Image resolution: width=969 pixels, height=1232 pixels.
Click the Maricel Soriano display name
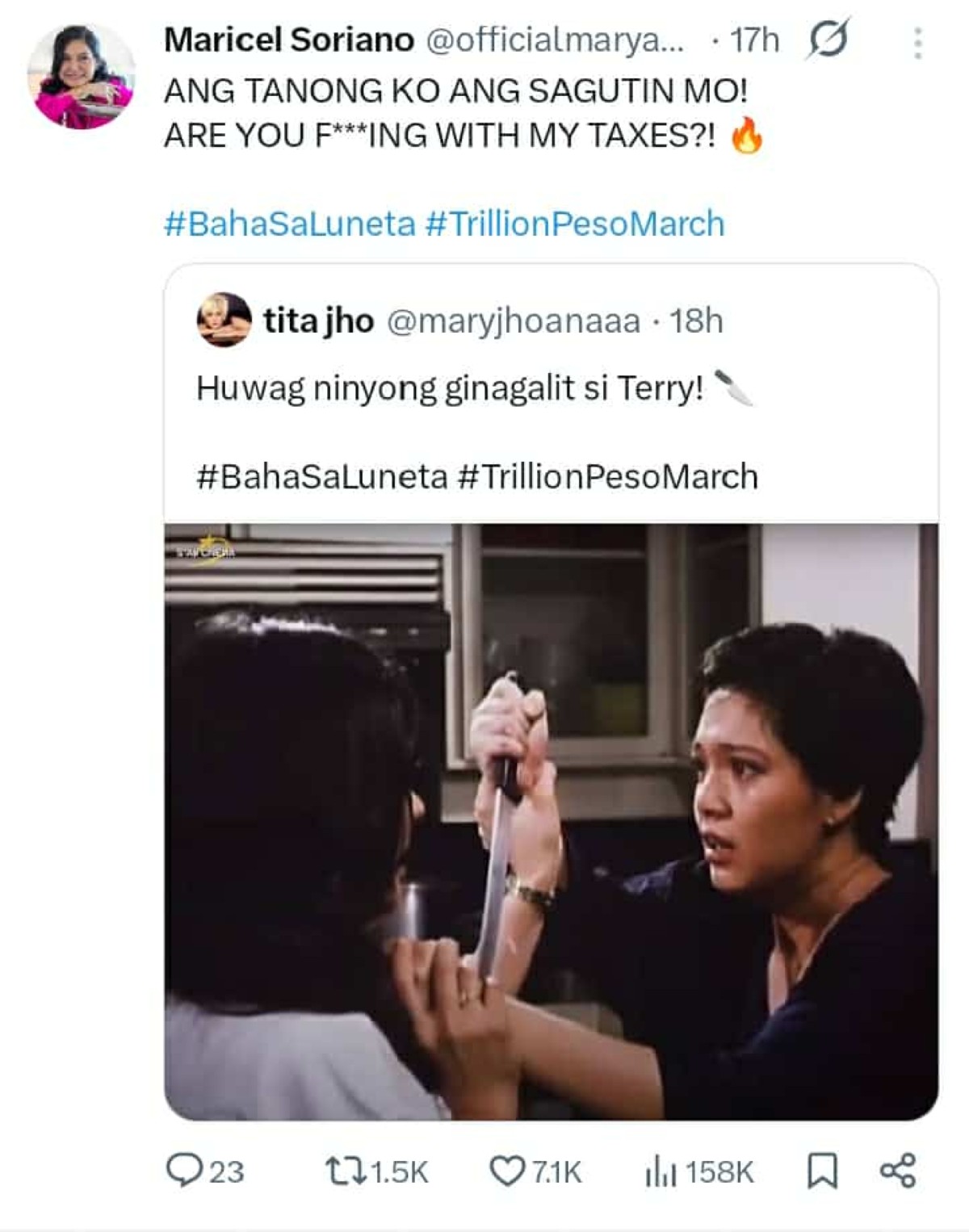pyautogui.click(x=289, y=40)
